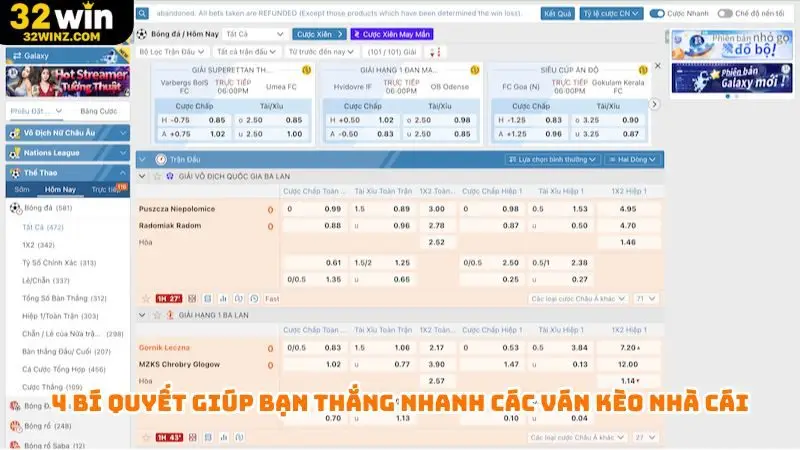Image resolution: width=800 pixels, height=450 pixels.
Task: Open match history clock icon for Puszcza match
Action: point(254,298)
